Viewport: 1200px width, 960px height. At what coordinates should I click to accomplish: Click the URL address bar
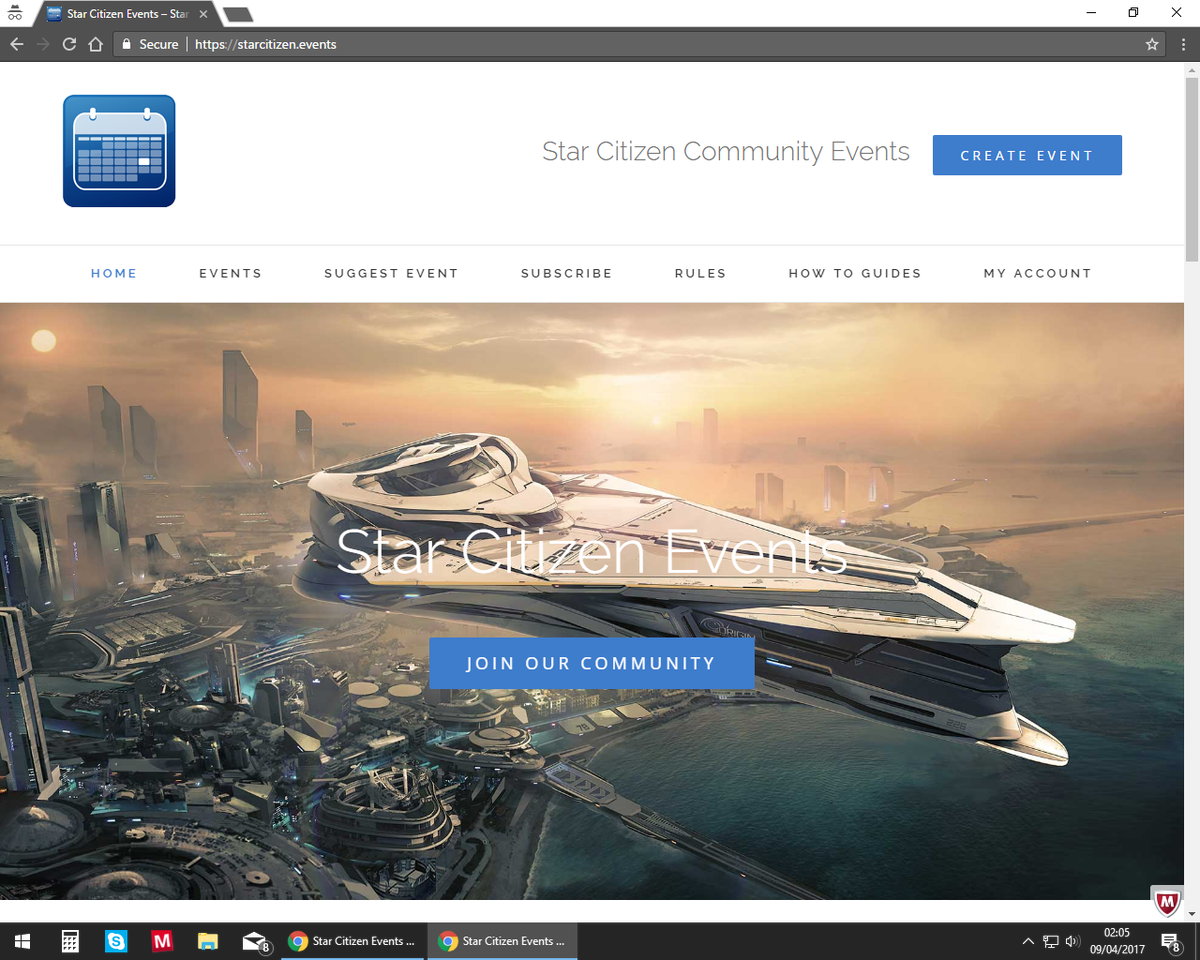click(x=640, y=44)
